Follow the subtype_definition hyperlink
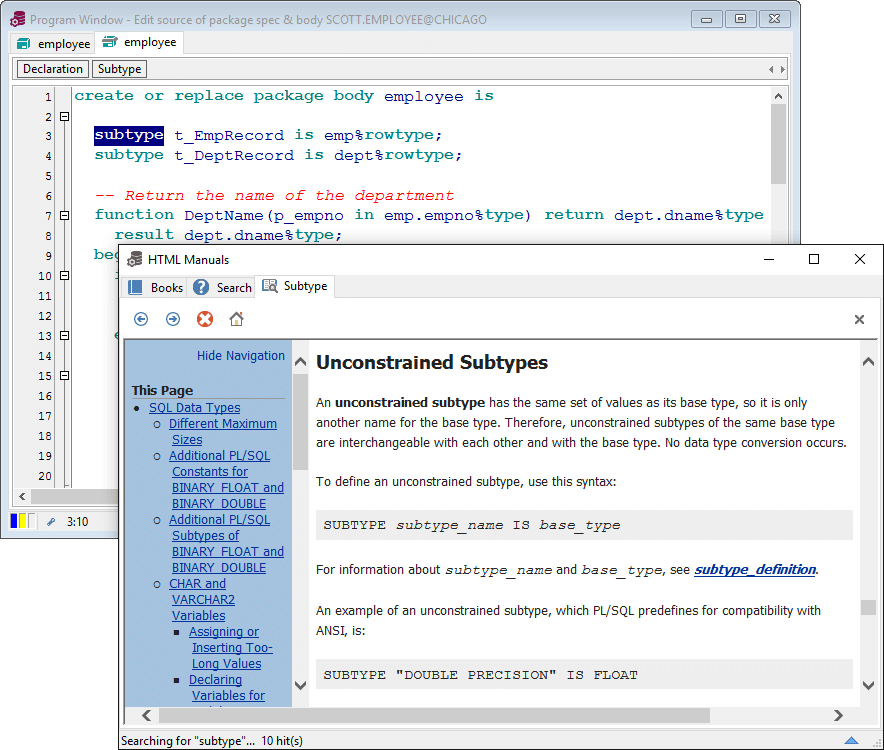The height and width of the screenshot is (750, 884). tap(755, 570)
